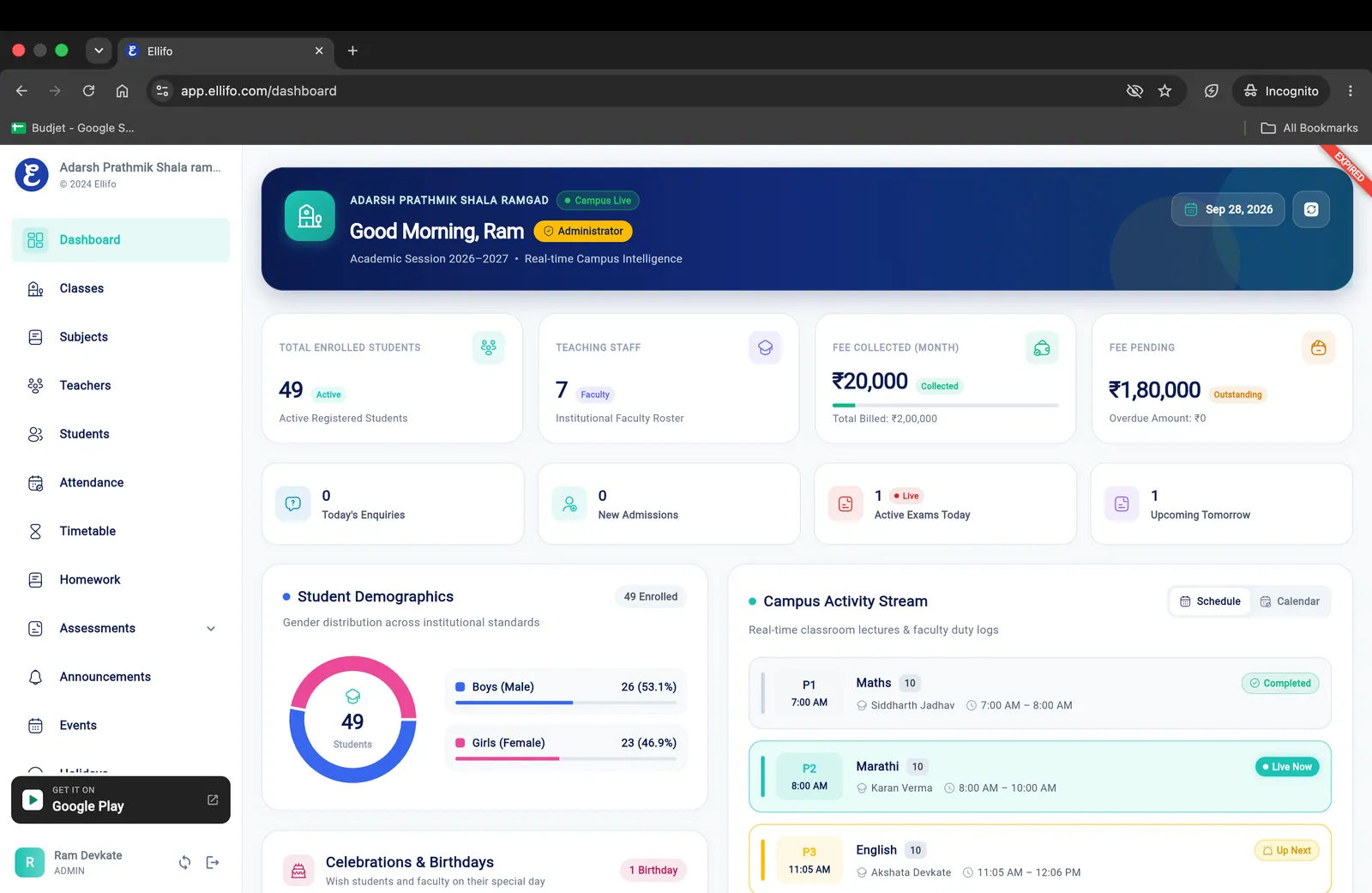Click the Fee Pending wallet icon

1319,347
